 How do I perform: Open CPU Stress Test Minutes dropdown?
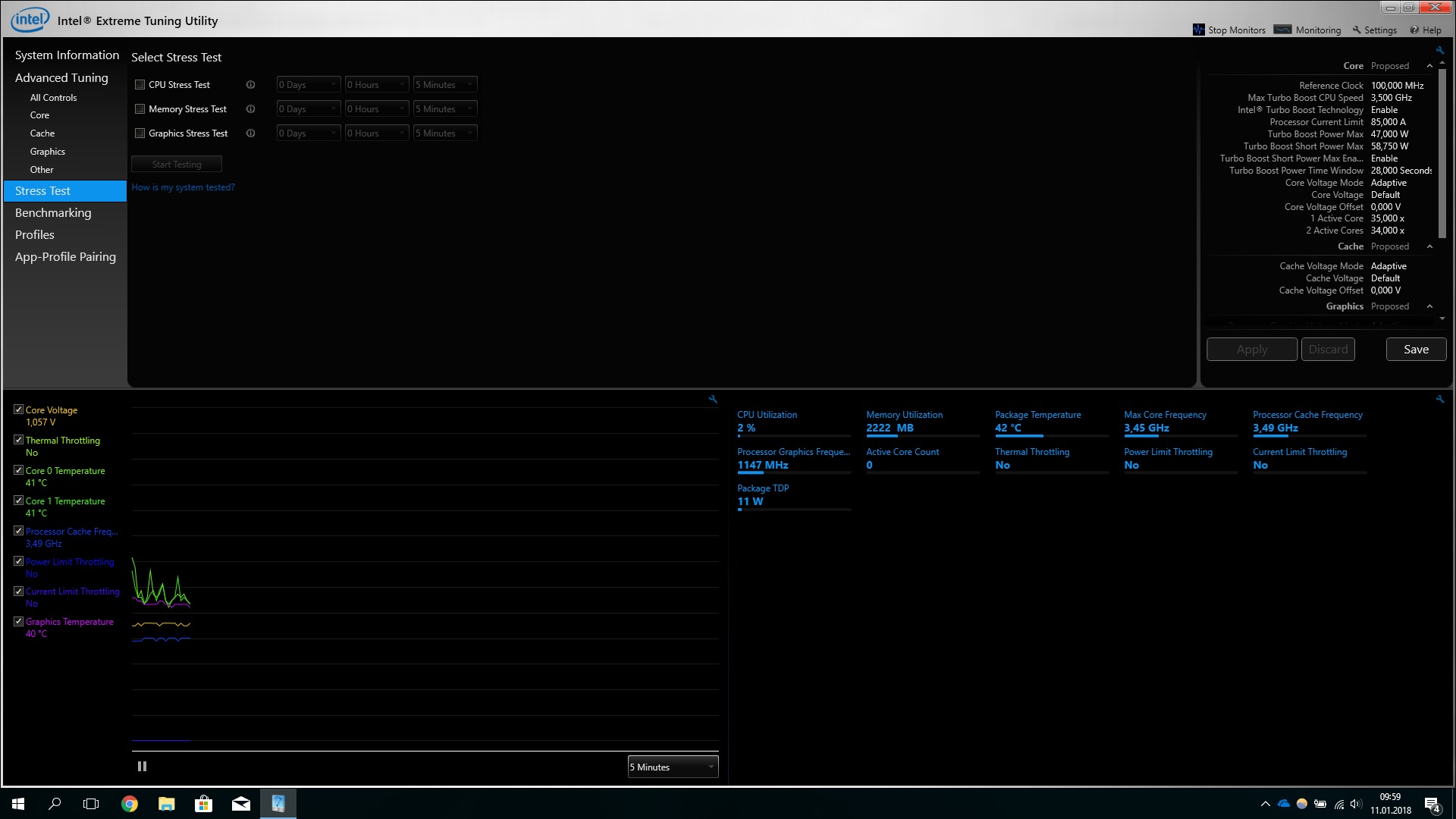pyautogui.click(x=445, y=85)
